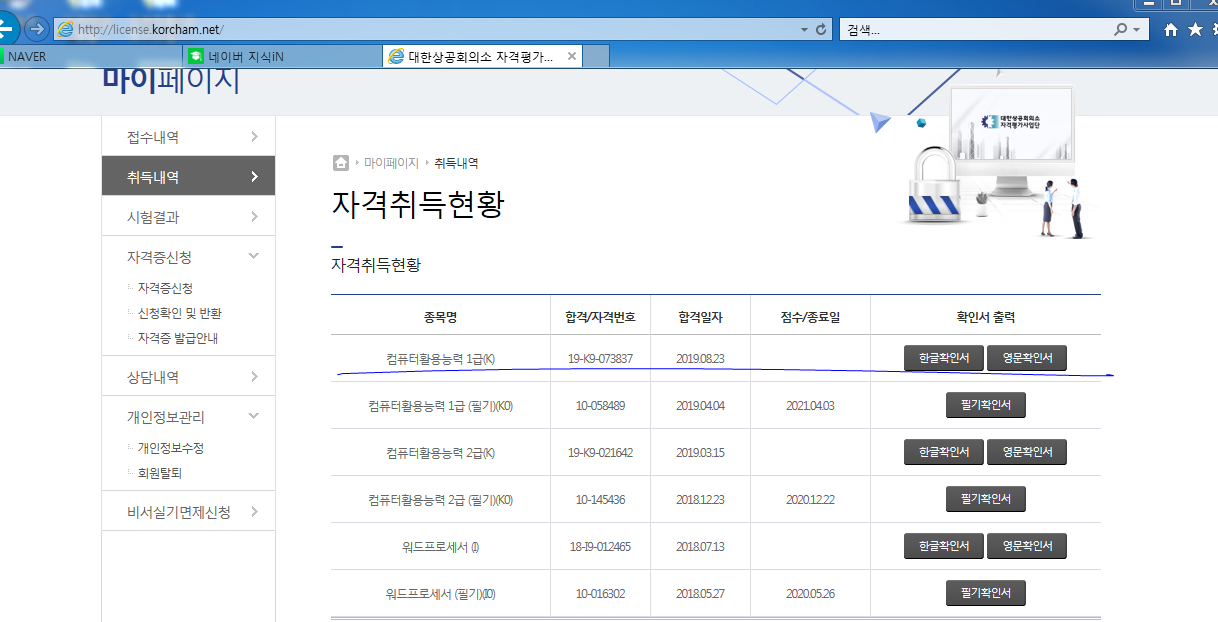This screenshot has height=622, width=1218.
Task: Close the 대한상공회의소 tab
Action: coord(572,56)
